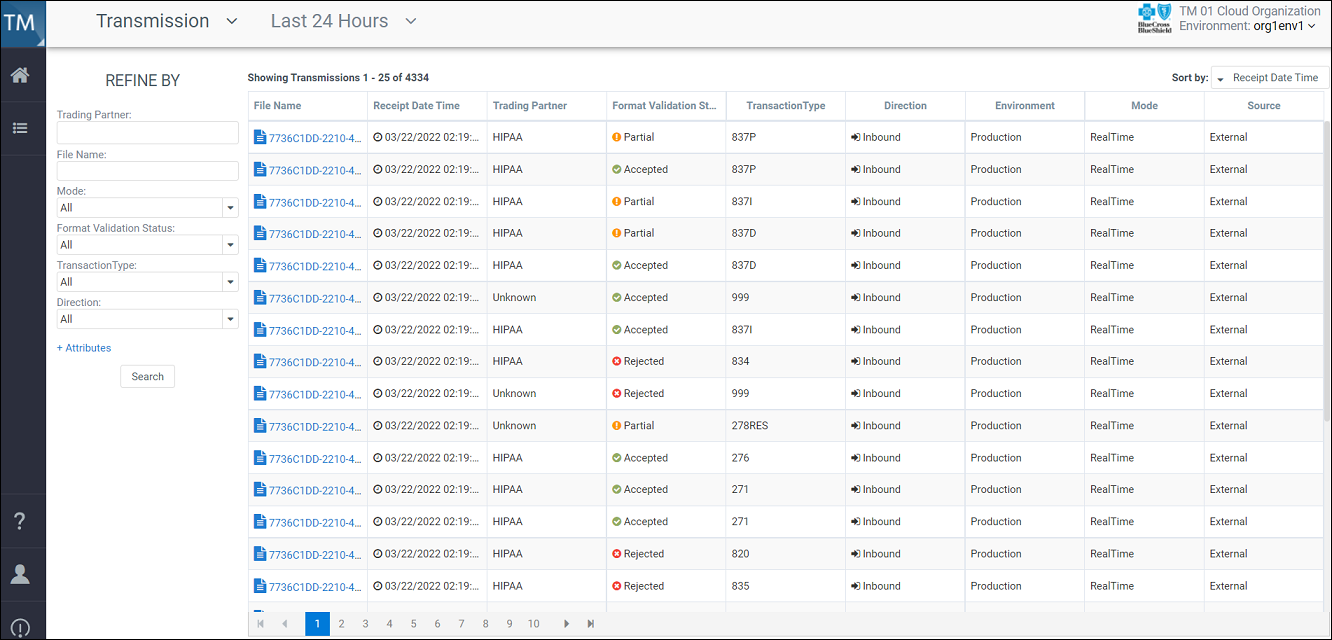Image resolution: width=1332 pixels, height=640 pixels.
Task: Jump to the last page using the end icon
Action: (x=590, y=623)
